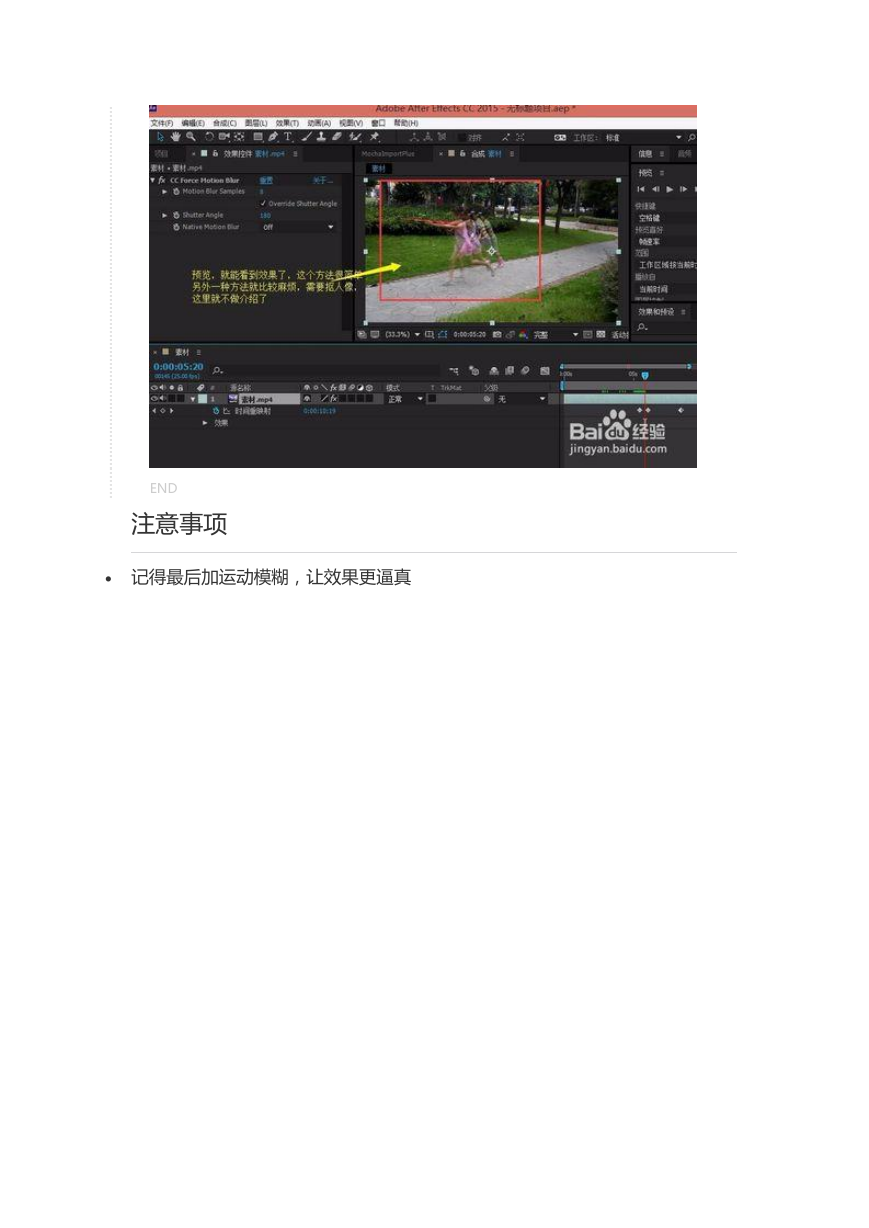Open the 动画(A) menu

[x=319, y=123]
